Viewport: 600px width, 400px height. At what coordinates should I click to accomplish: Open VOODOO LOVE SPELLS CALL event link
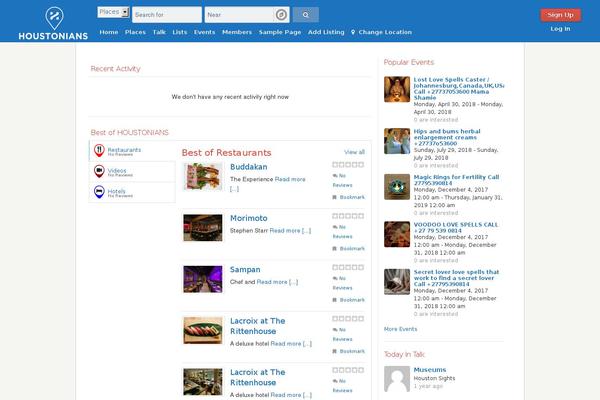point(456,227)
